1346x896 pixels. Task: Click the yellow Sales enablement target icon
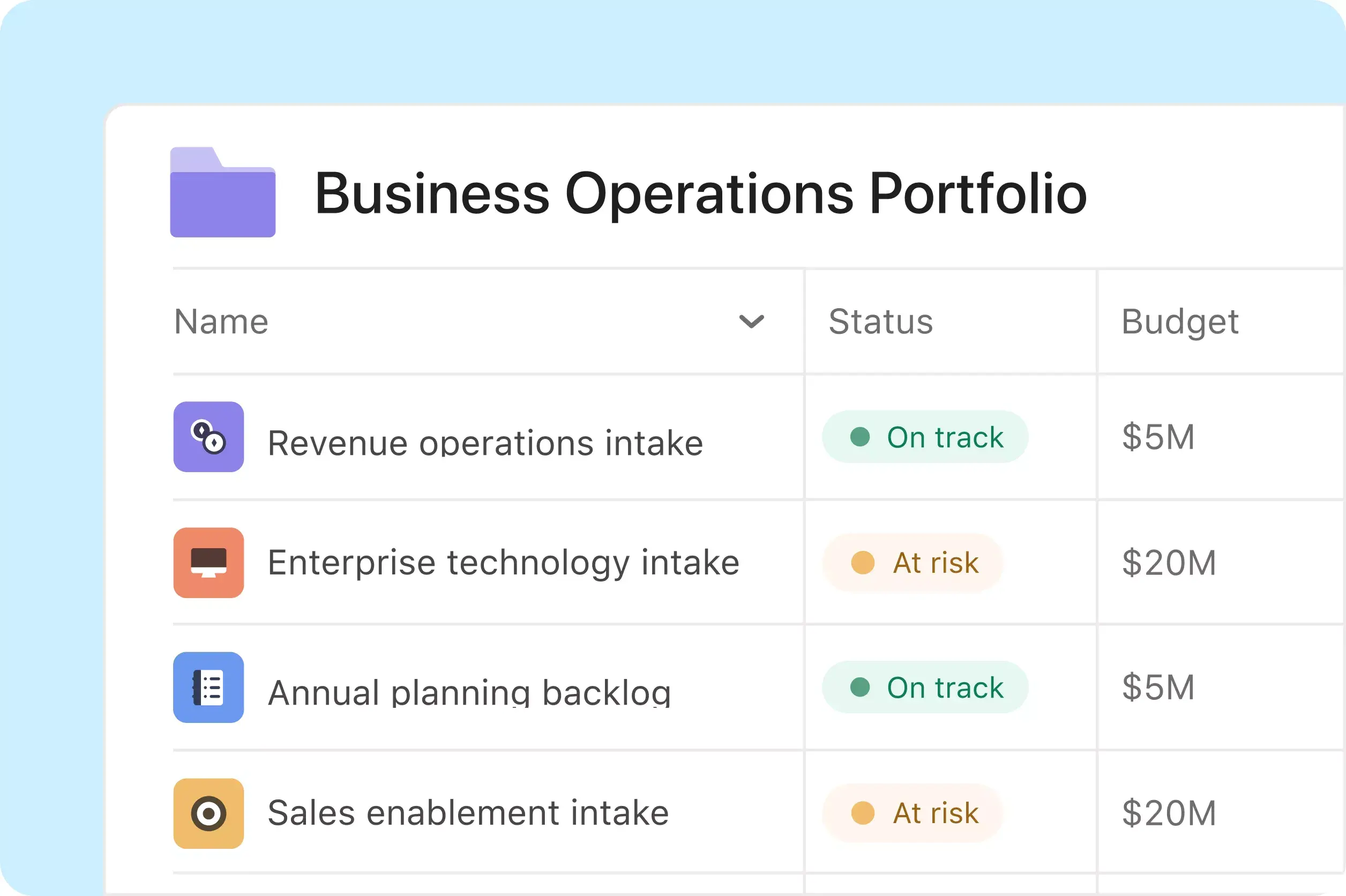[208, 813]
